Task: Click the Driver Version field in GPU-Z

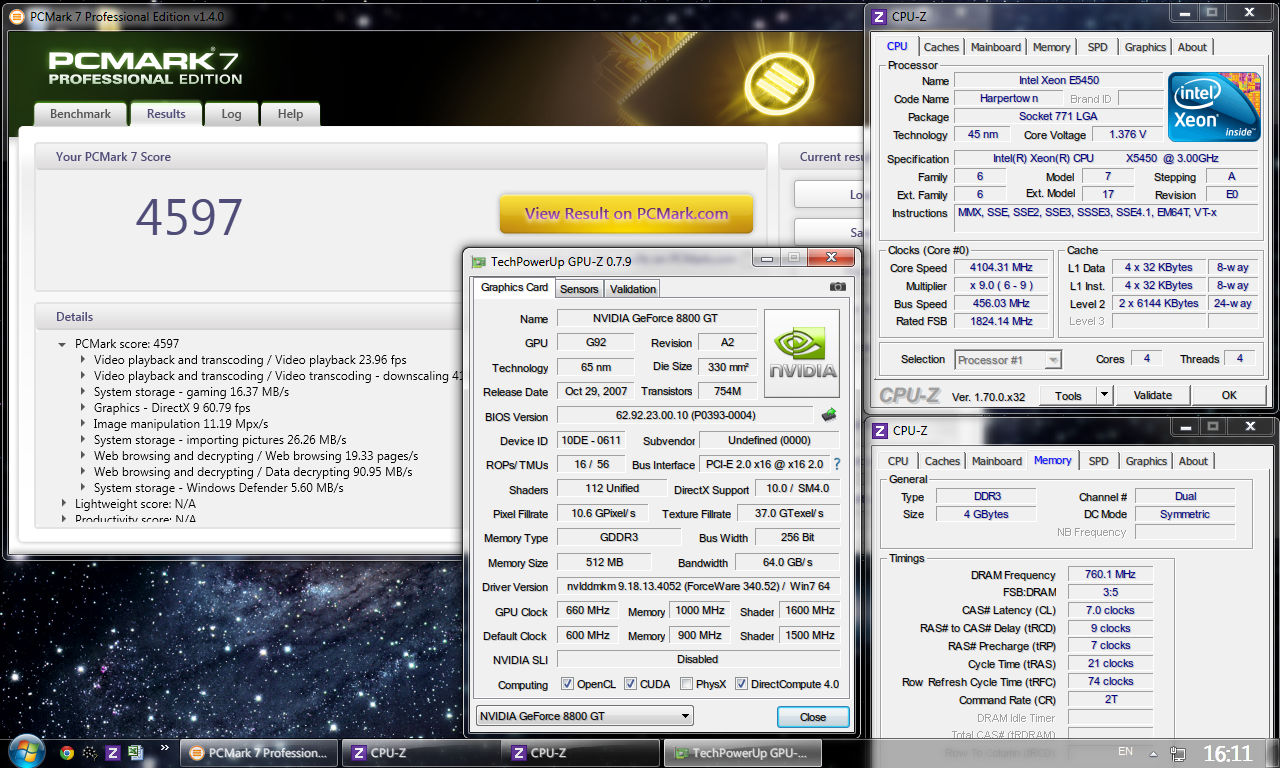Action: (698, 587)
